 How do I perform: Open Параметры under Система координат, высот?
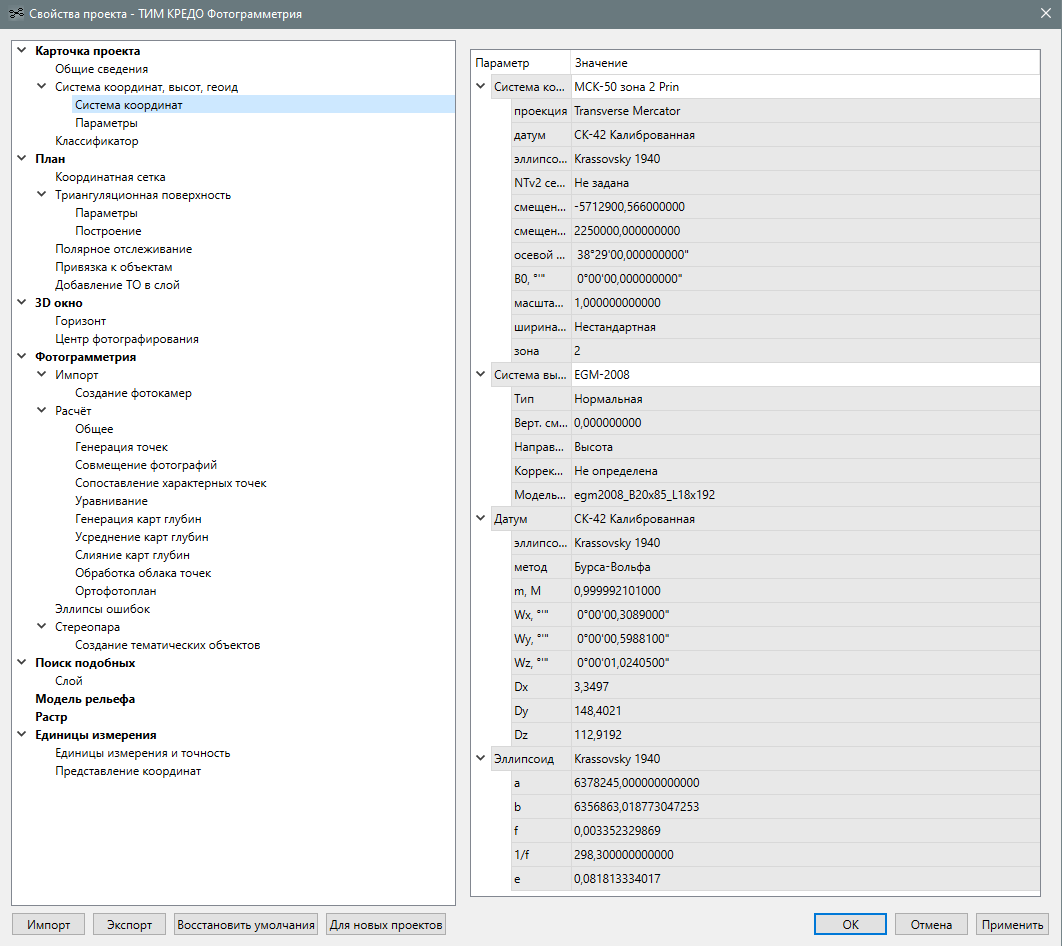click(x=106, y=123)
